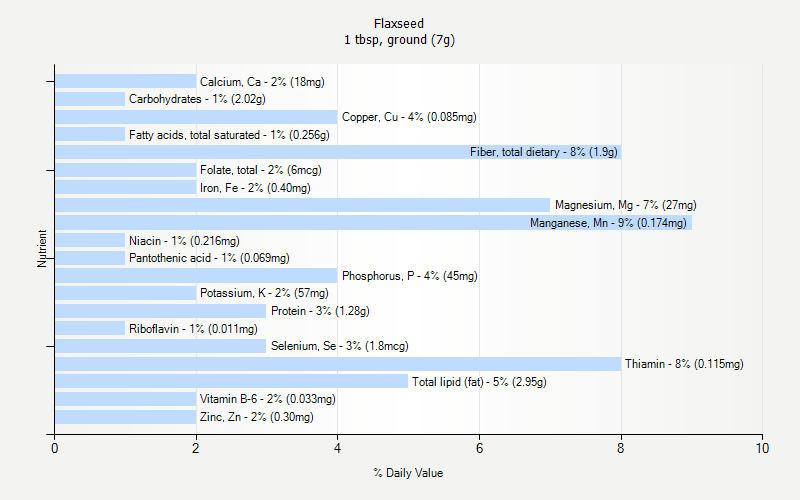
Task: Select the Manganese, Mn bar
Action: [x=372, y=223]
